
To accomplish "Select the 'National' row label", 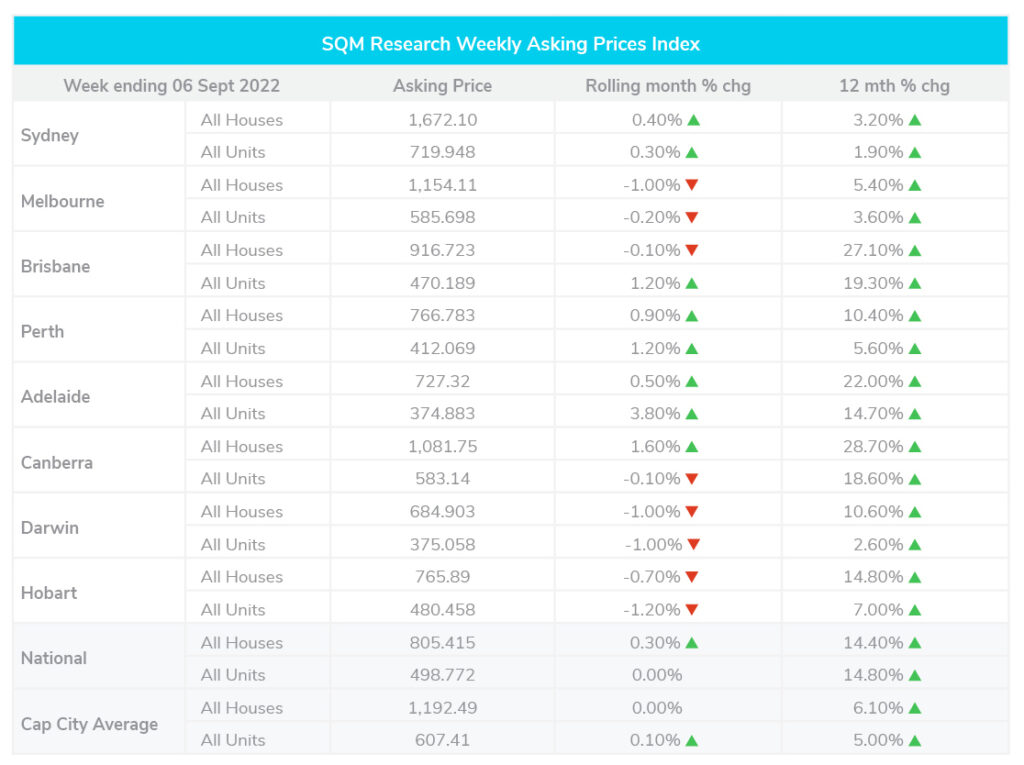I will tap(54, 659).
